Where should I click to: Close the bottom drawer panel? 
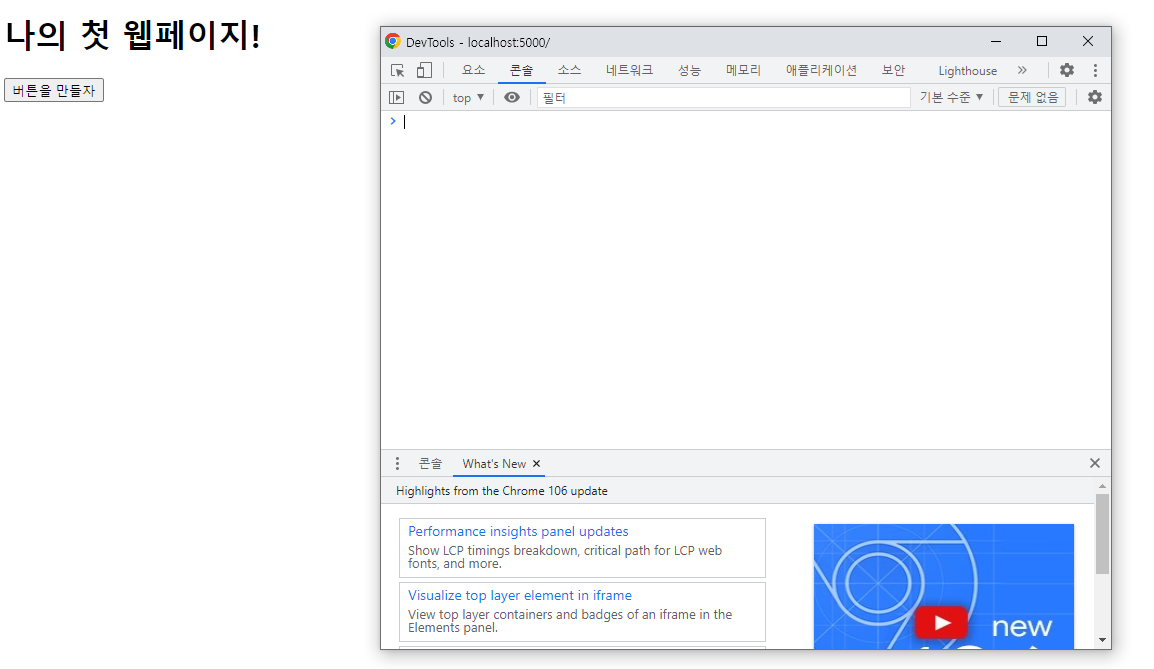[x=1094, y=463]
